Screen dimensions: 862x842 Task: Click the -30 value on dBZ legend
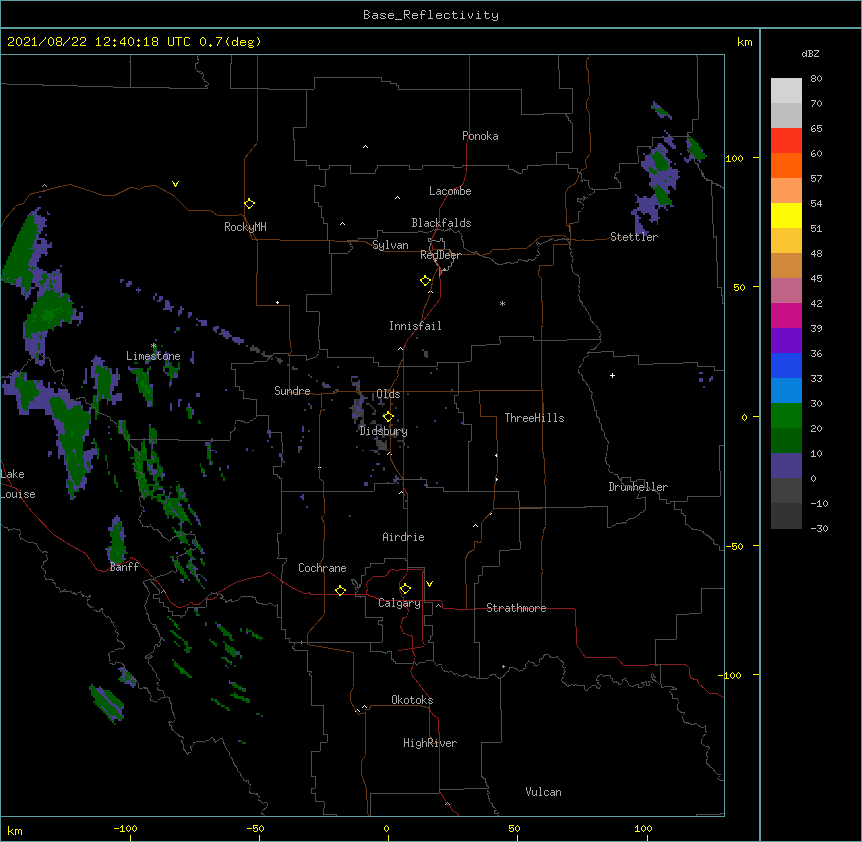(x=819, y=528)
